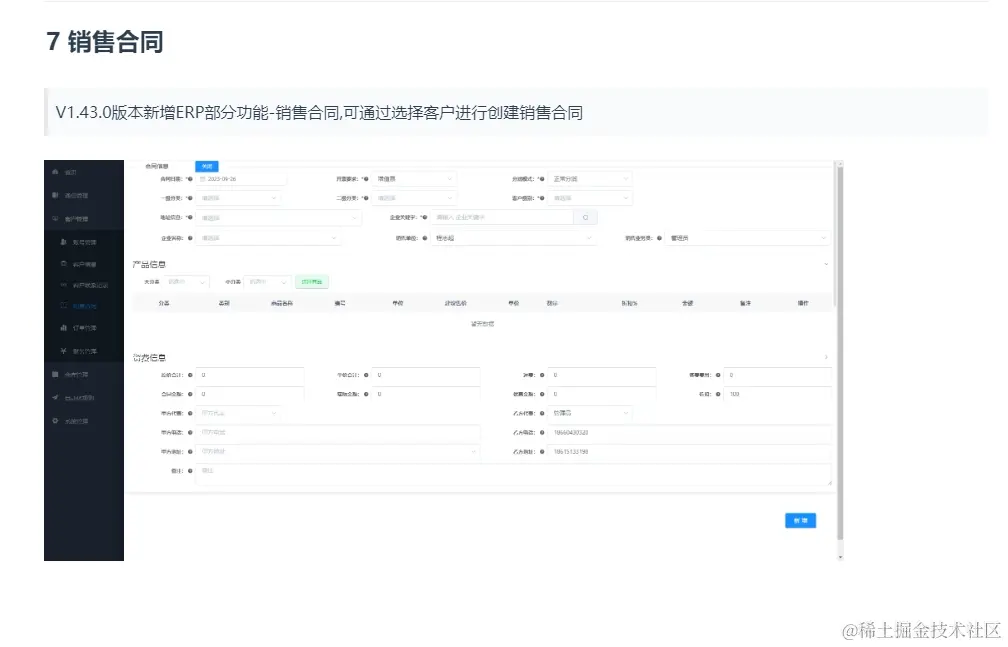The height and width of the screenshot is (647, 1008).
Task: Click the green button in 产品信息 section
Action: click(x=312, y=282)
